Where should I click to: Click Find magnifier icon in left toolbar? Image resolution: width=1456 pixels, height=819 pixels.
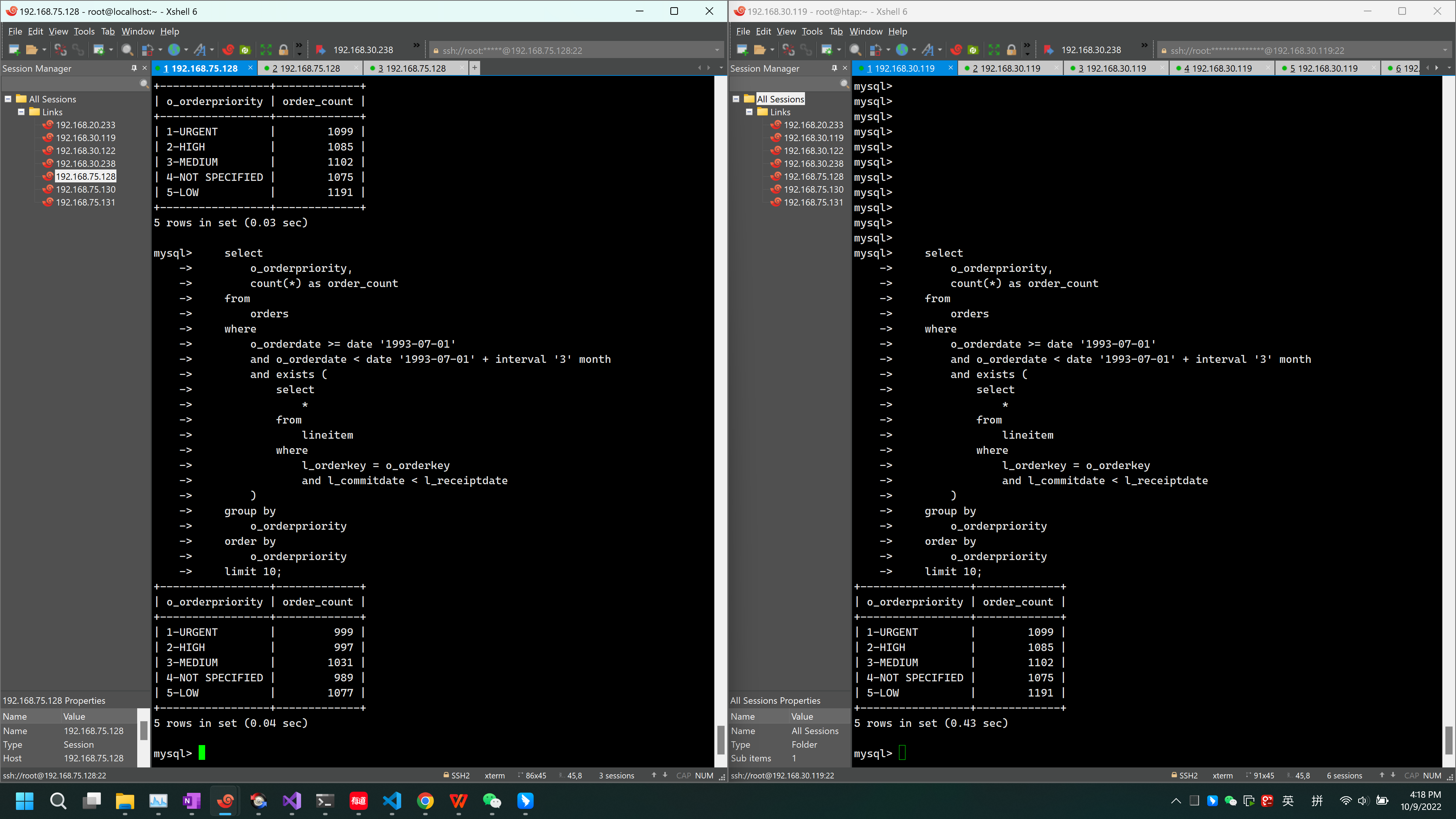[x=128, y=50]
